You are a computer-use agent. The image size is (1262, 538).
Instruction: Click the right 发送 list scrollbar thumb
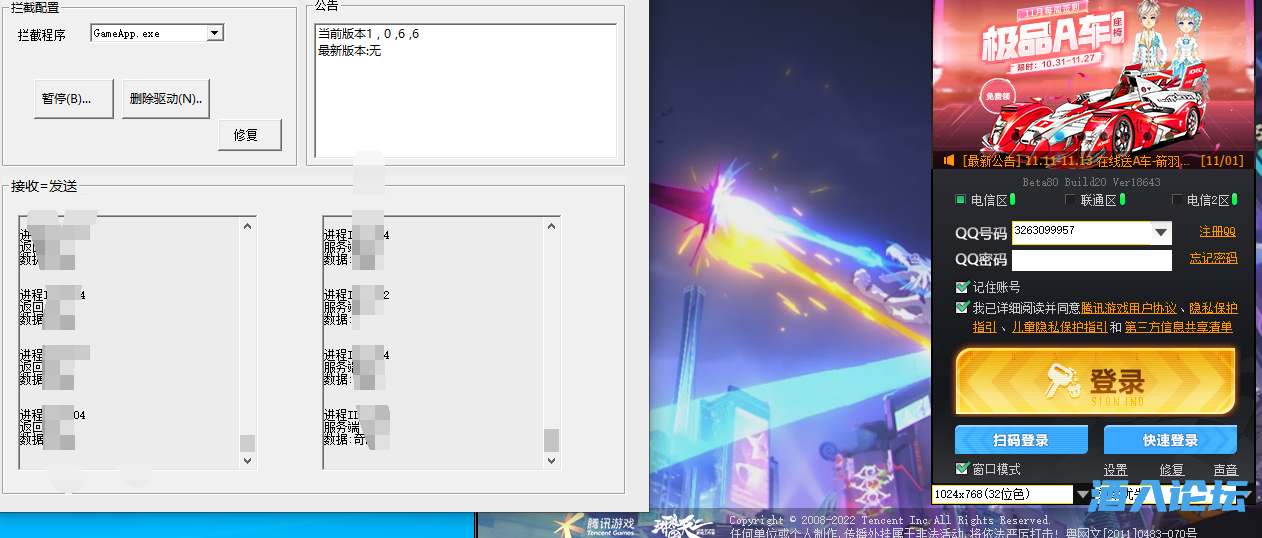pyautogui.click(x=552, y=441)
